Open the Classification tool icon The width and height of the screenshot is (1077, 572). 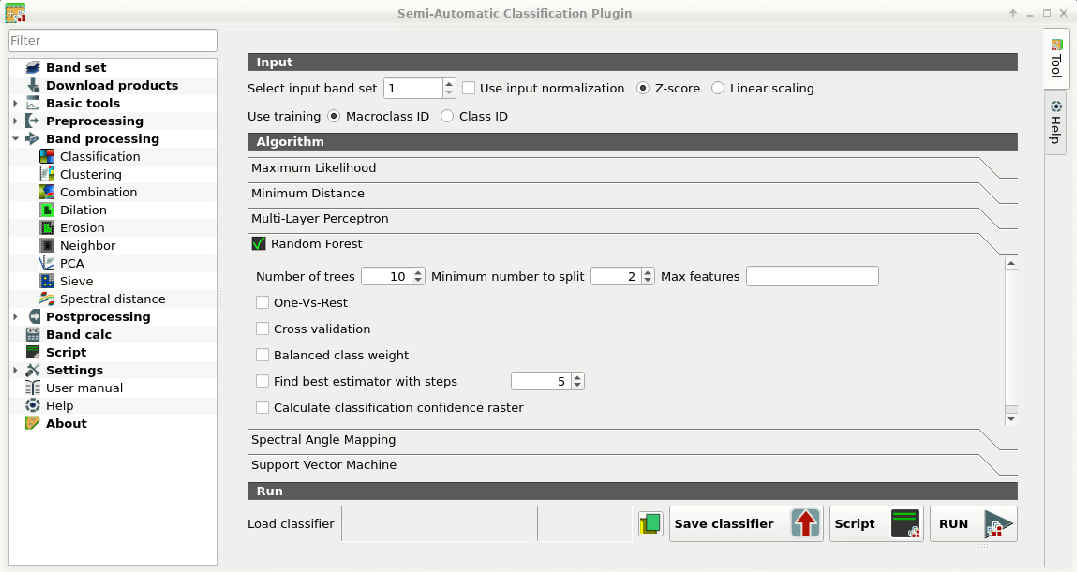[46, 157]
